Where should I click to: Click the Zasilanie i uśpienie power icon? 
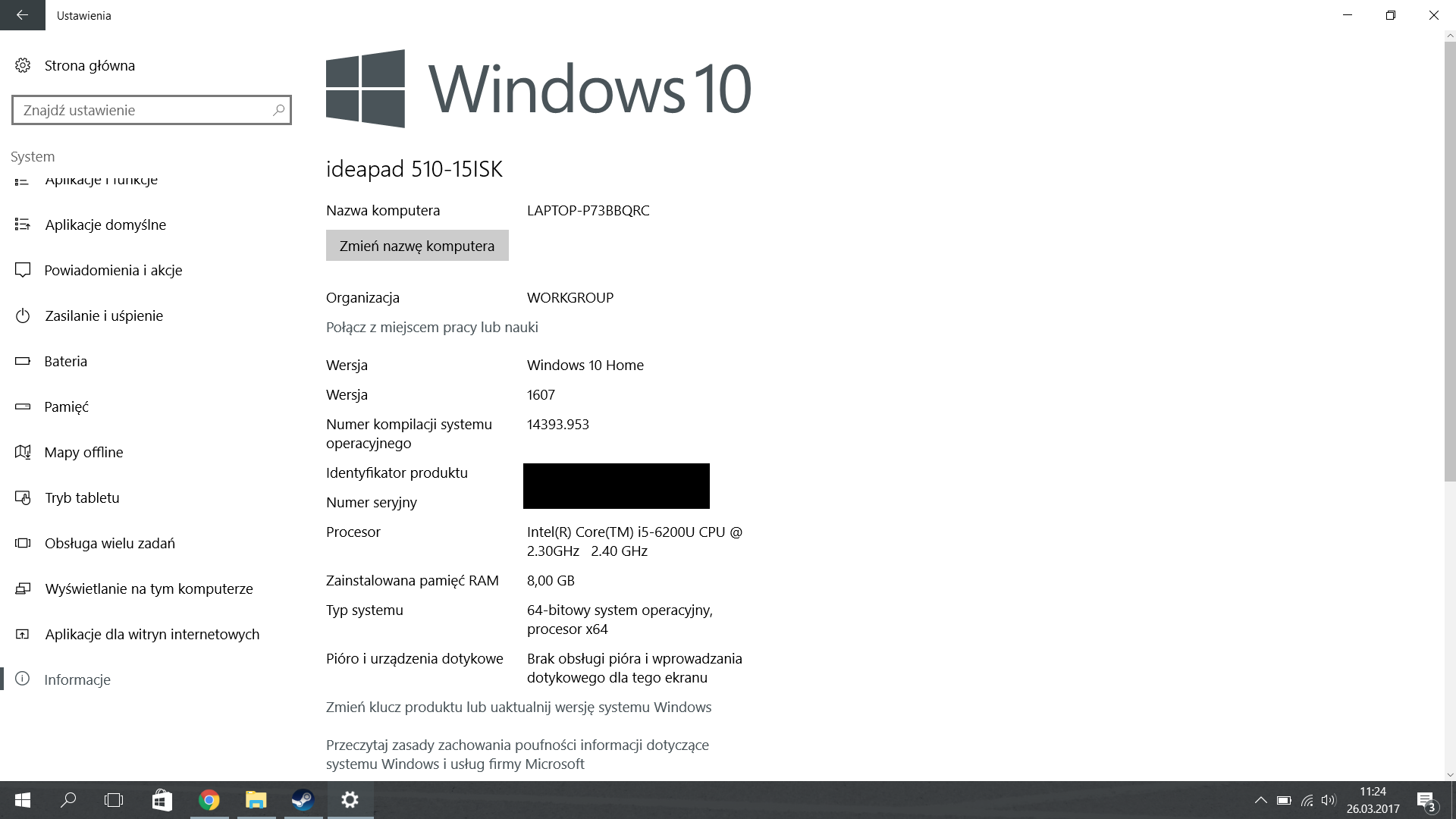(23, 315)
